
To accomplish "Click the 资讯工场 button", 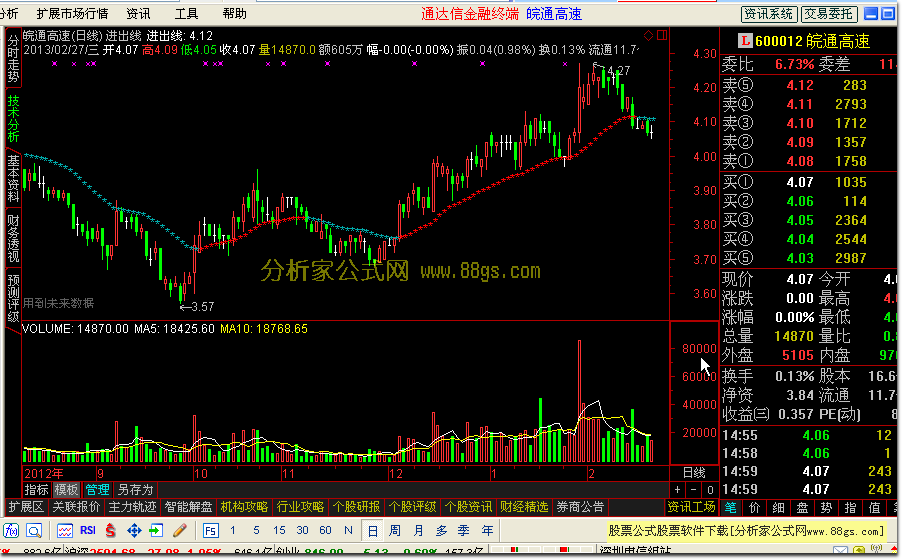I will 691,507.
